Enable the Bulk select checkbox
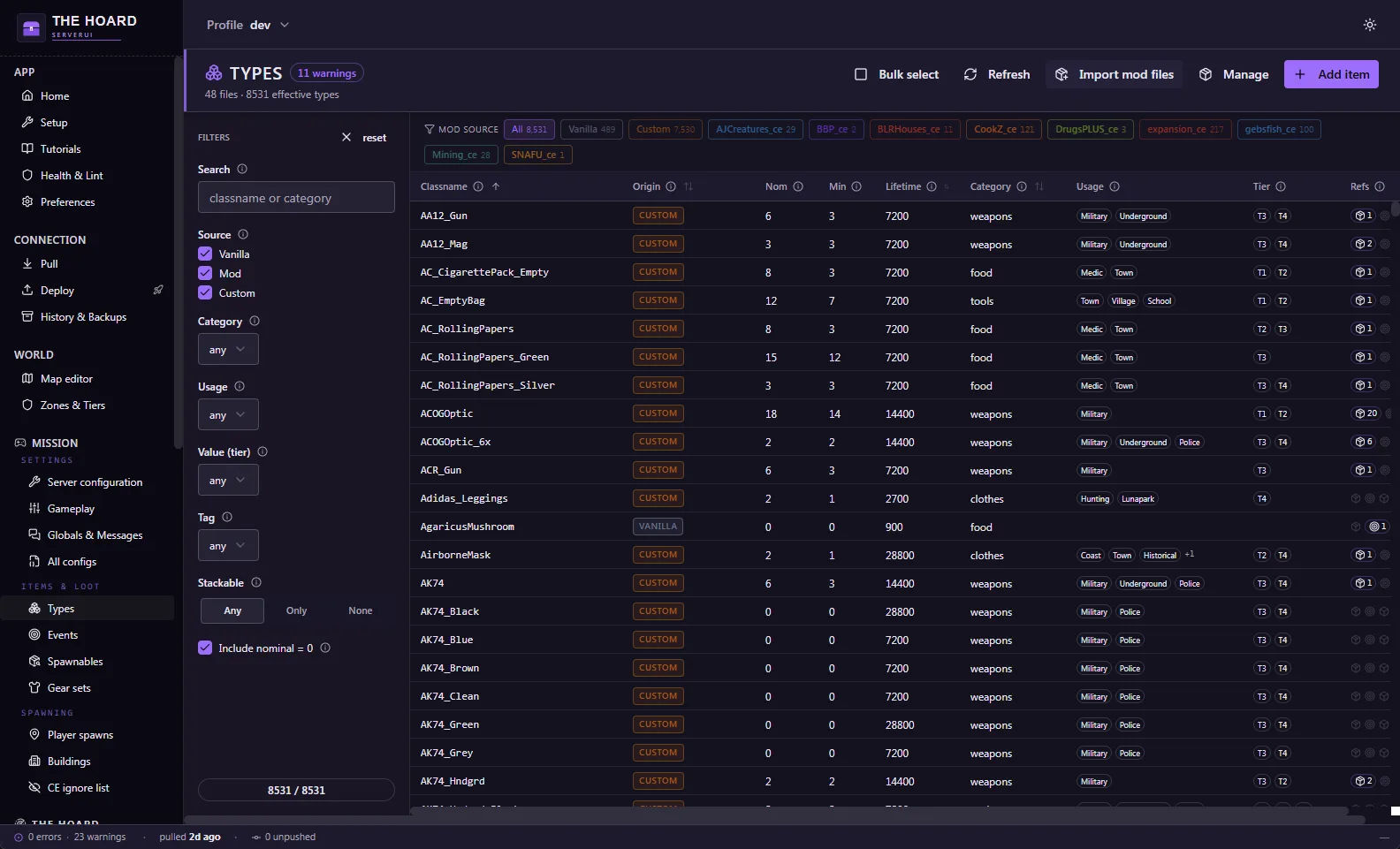 [861, 74]
